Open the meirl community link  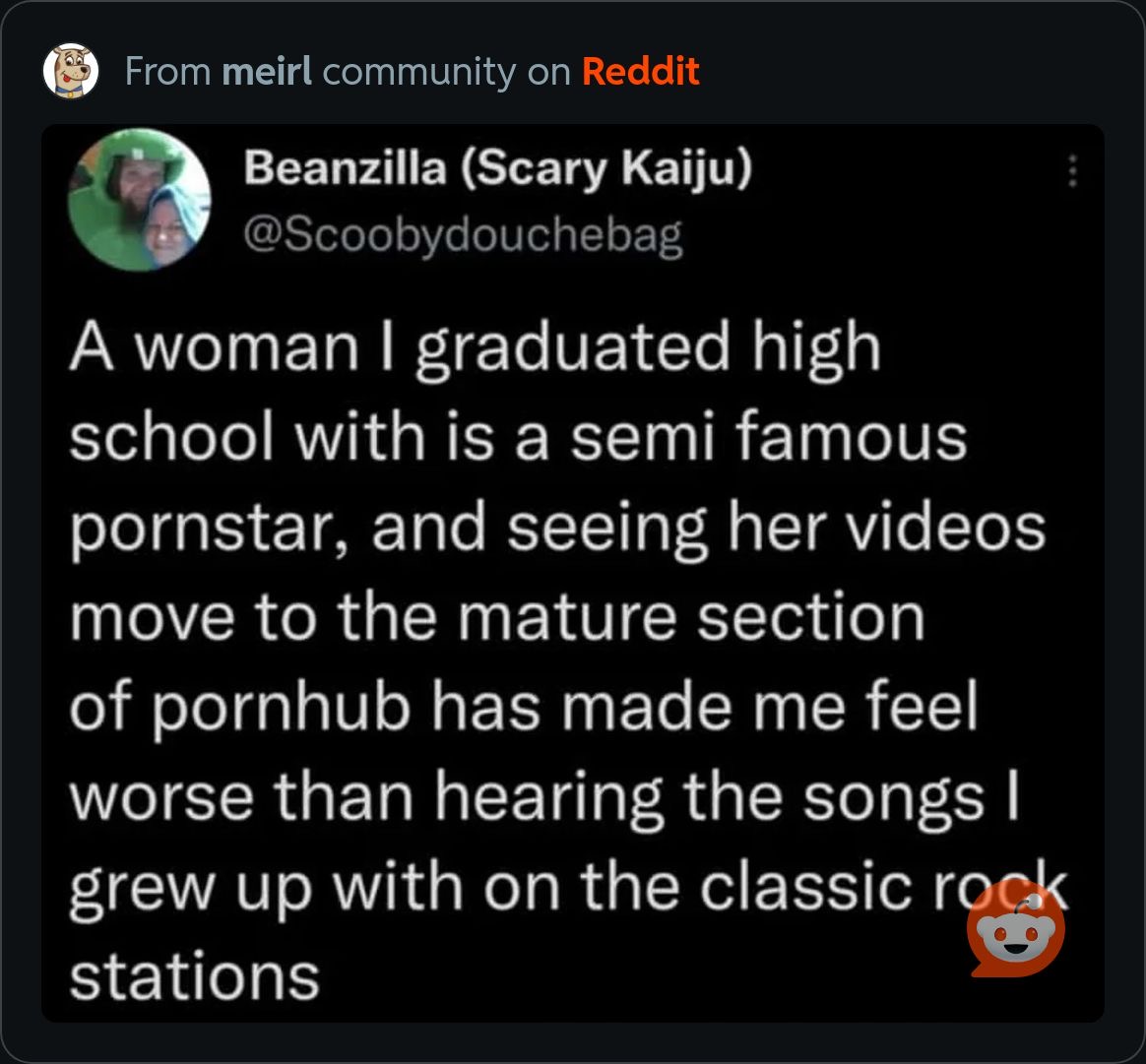[x=268, y=72]
